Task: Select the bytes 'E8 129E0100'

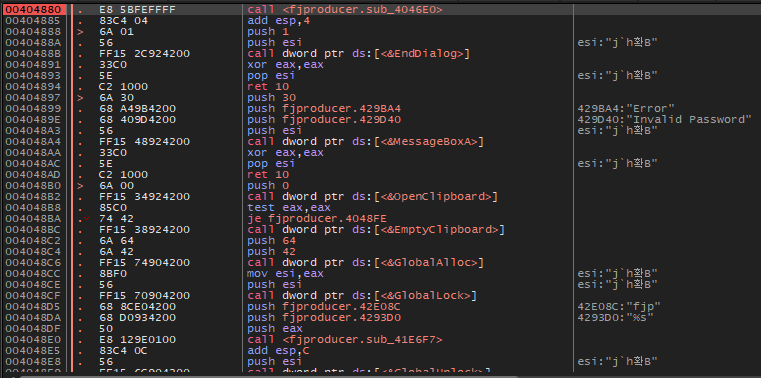Action: [137, 340]
